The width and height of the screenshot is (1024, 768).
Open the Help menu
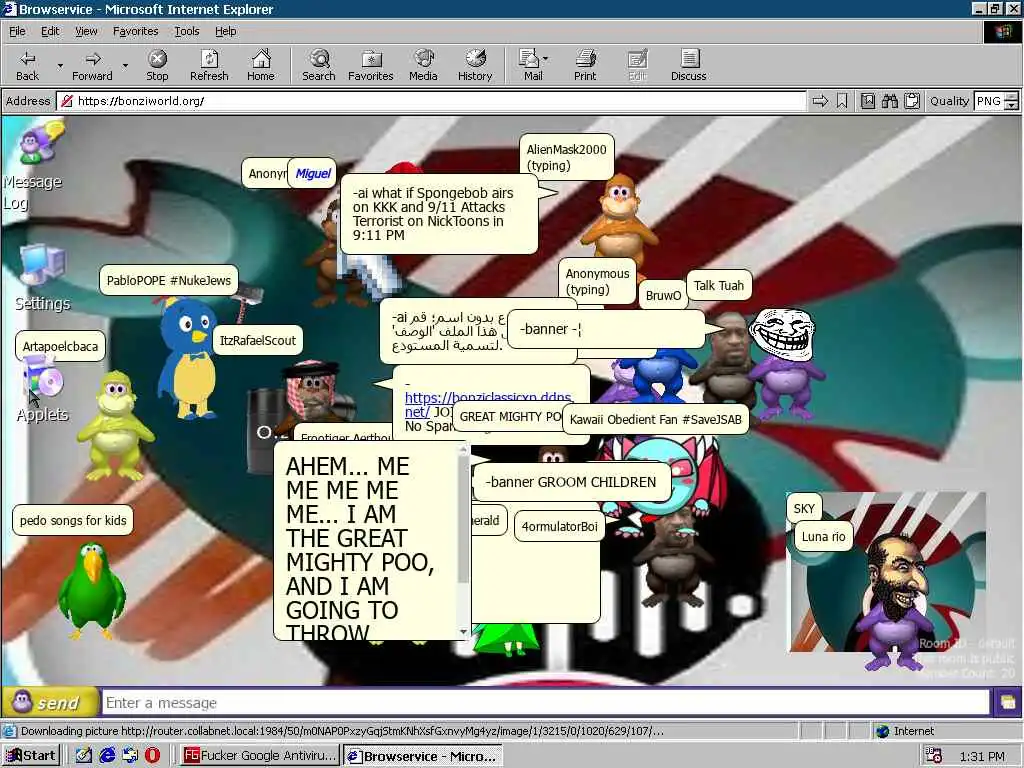click(225, 31)
